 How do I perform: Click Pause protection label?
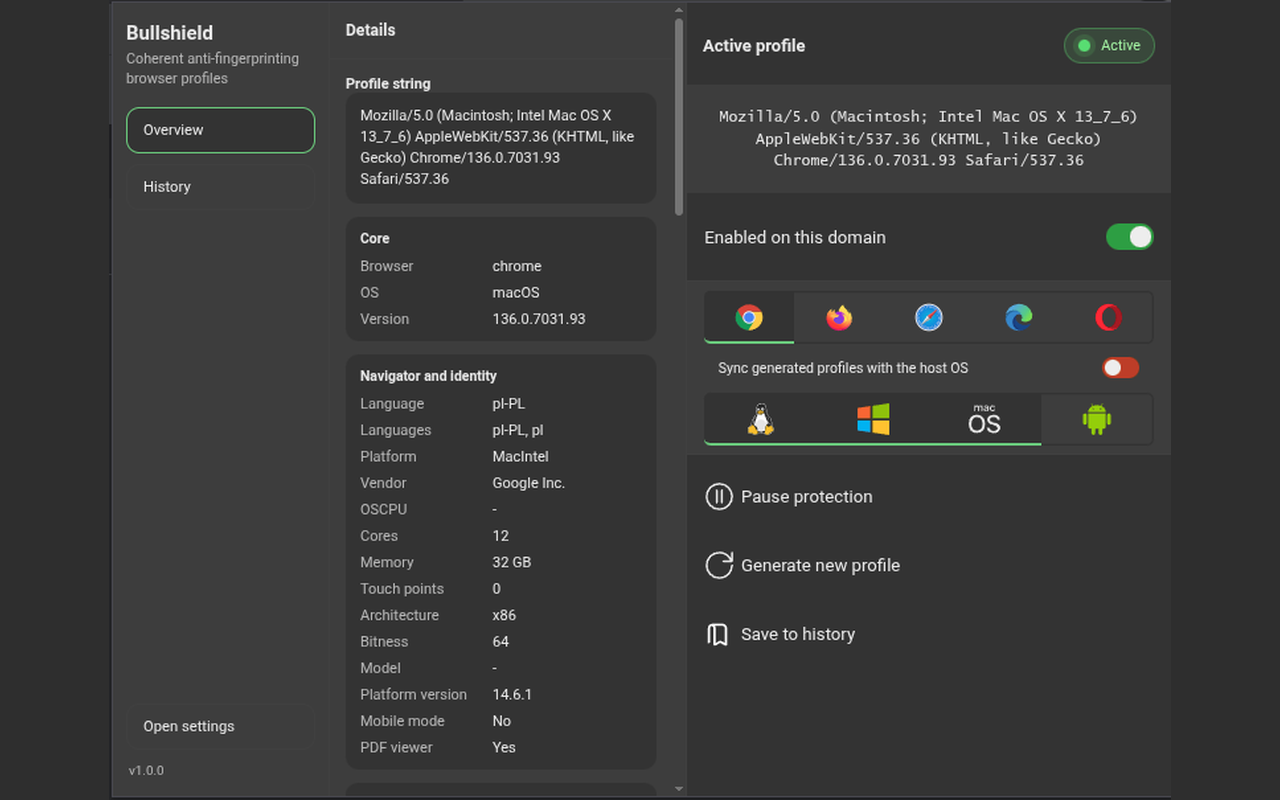pos(806,496)
